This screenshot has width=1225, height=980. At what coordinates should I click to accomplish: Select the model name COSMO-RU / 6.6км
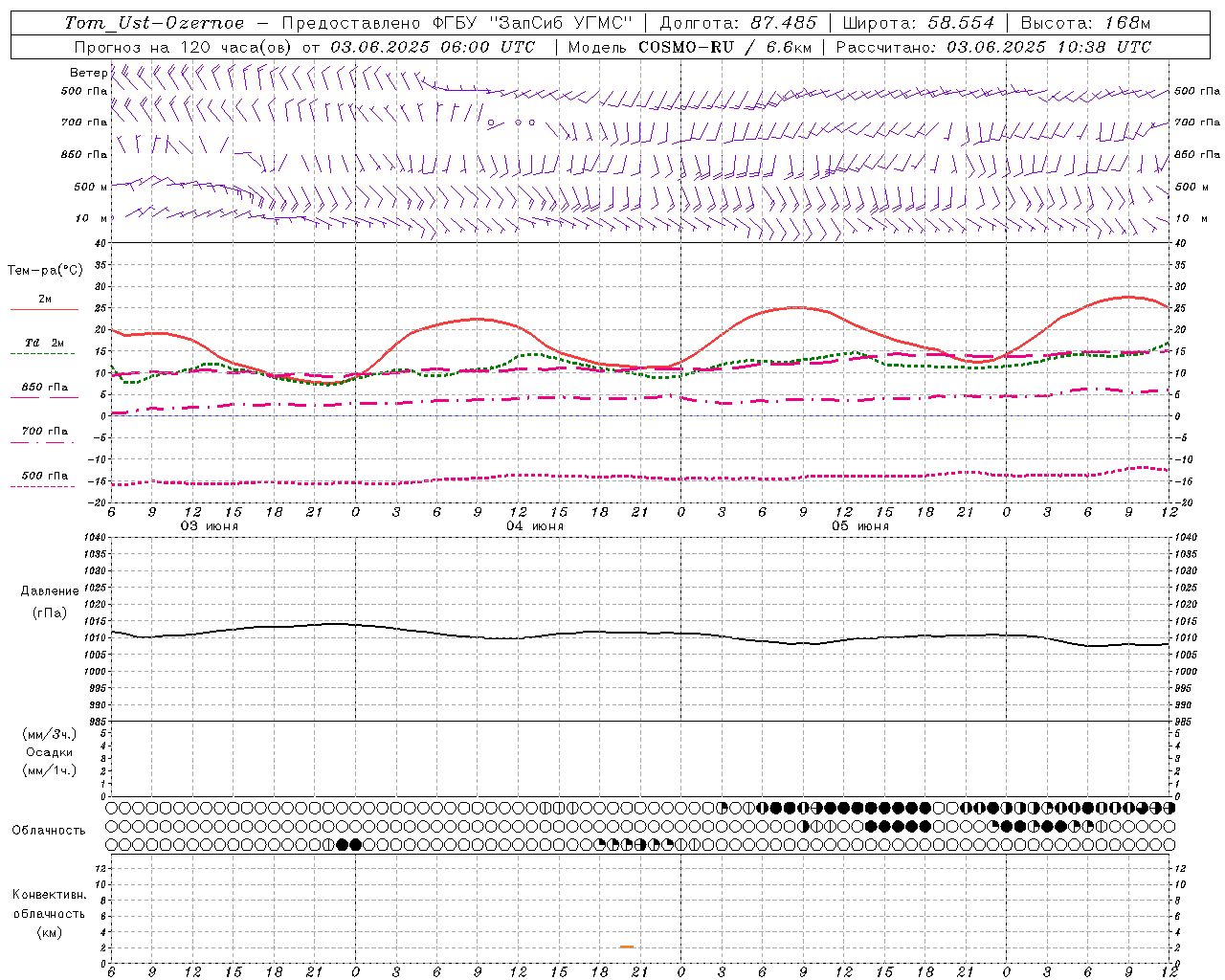click(724, 47)
